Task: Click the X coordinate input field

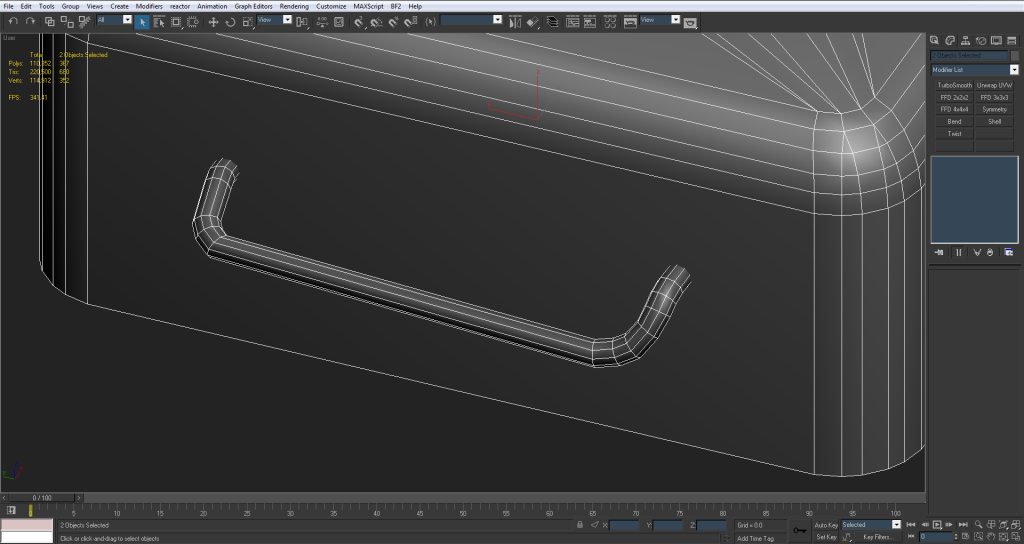Action: click(624, 525)
